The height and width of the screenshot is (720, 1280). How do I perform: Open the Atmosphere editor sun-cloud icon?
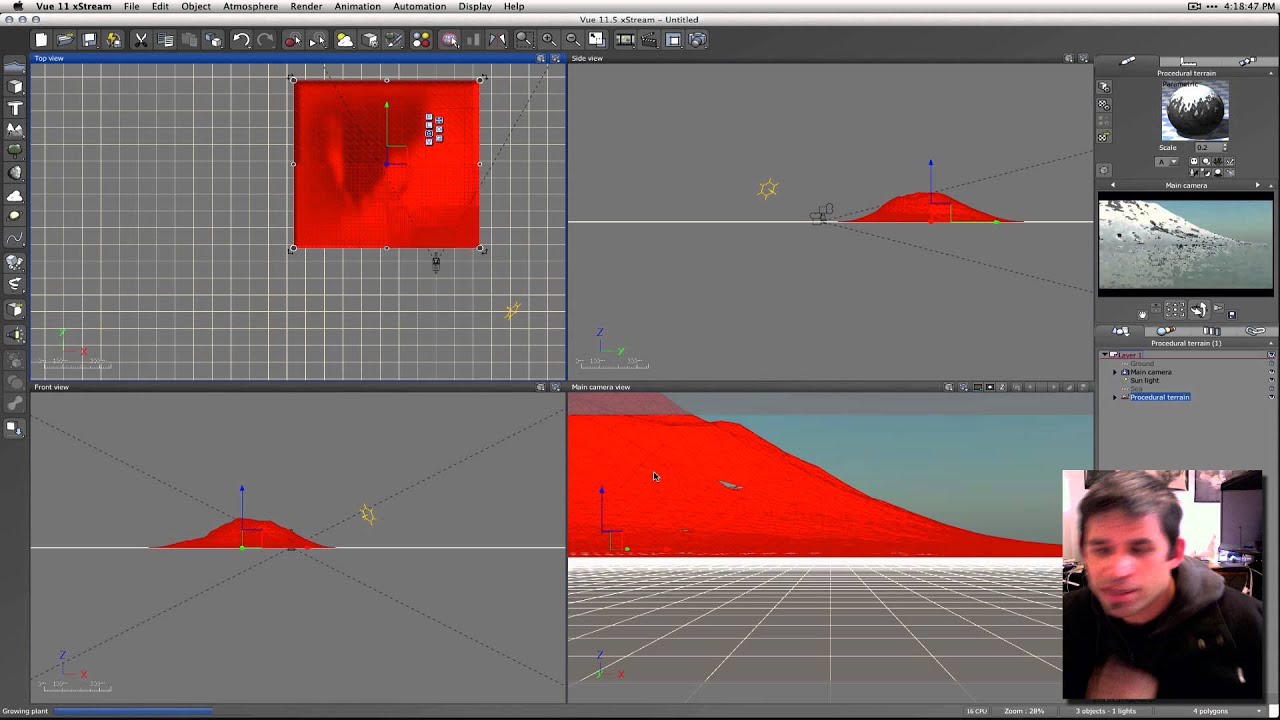tap(345, 40)
